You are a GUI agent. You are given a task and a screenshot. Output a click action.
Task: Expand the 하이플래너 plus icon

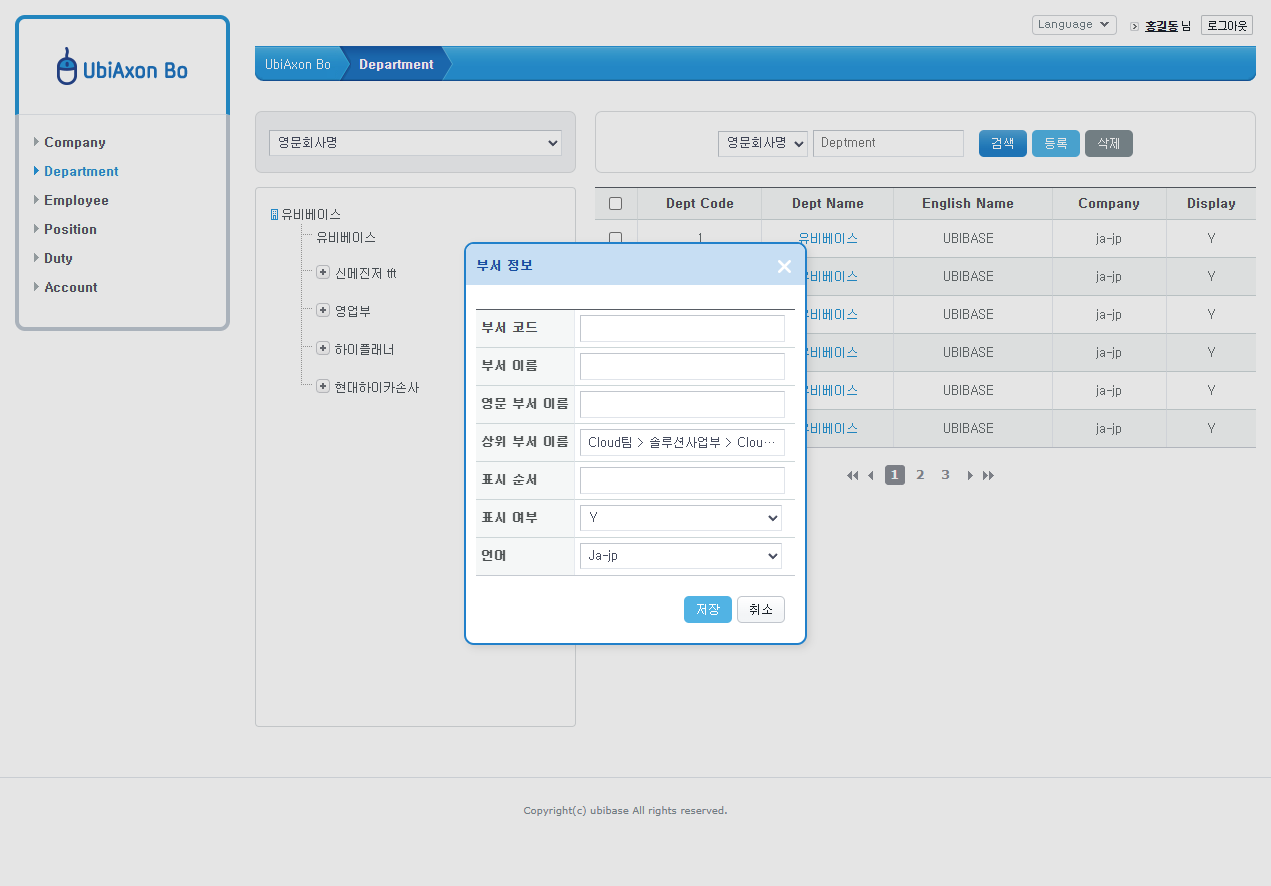pyautogui.click(x=323, y=349)
